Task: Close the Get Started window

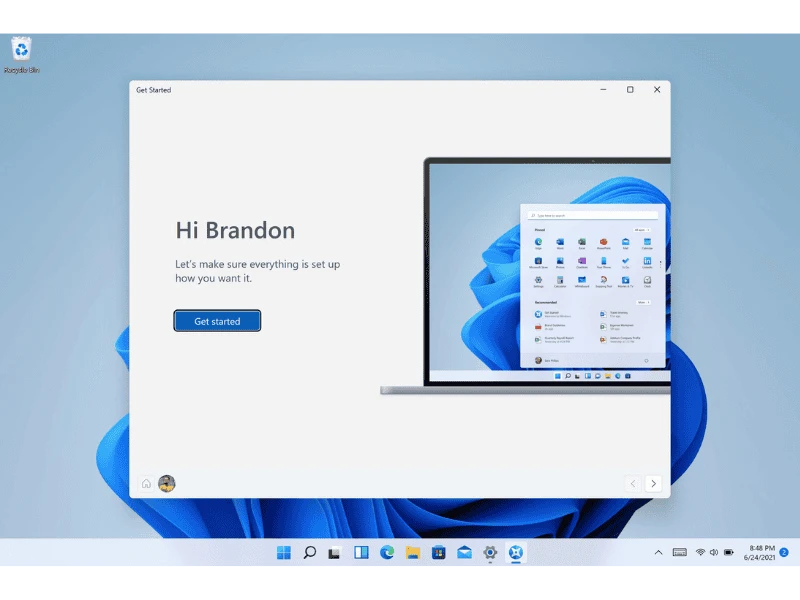Action: [x=657, y=90]
